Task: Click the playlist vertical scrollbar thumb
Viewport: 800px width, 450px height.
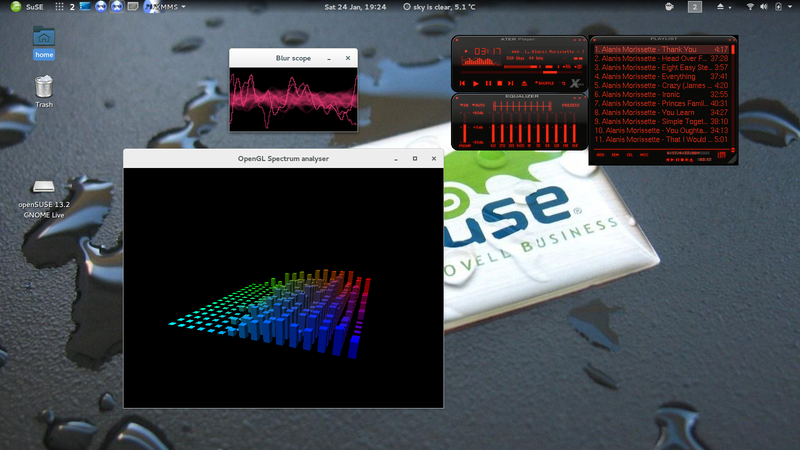Action: [x=733, y=49]
